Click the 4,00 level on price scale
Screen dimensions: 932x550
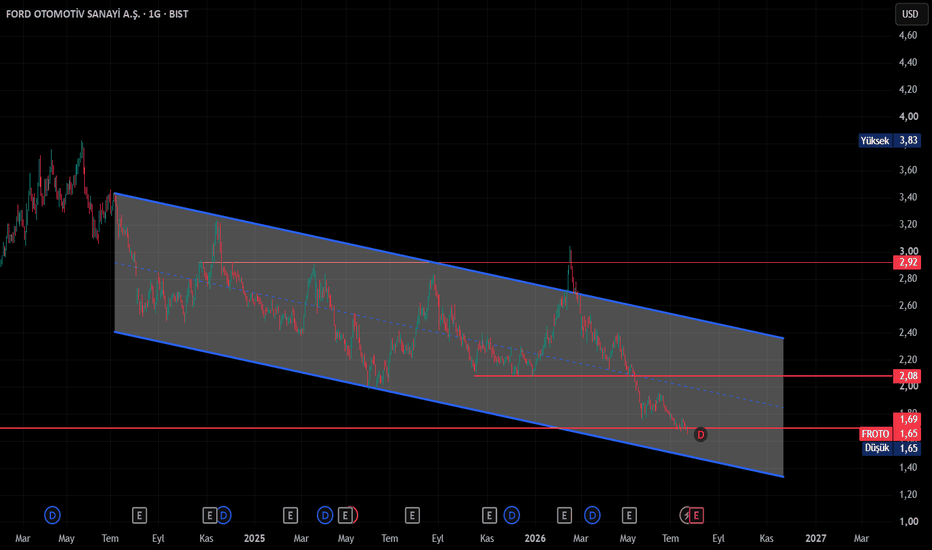point(908,117)
